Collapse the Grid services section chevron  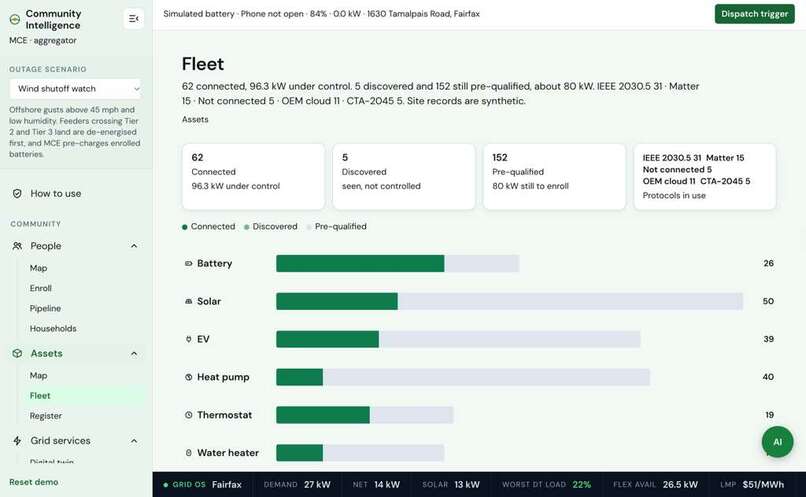click(134, 441)
